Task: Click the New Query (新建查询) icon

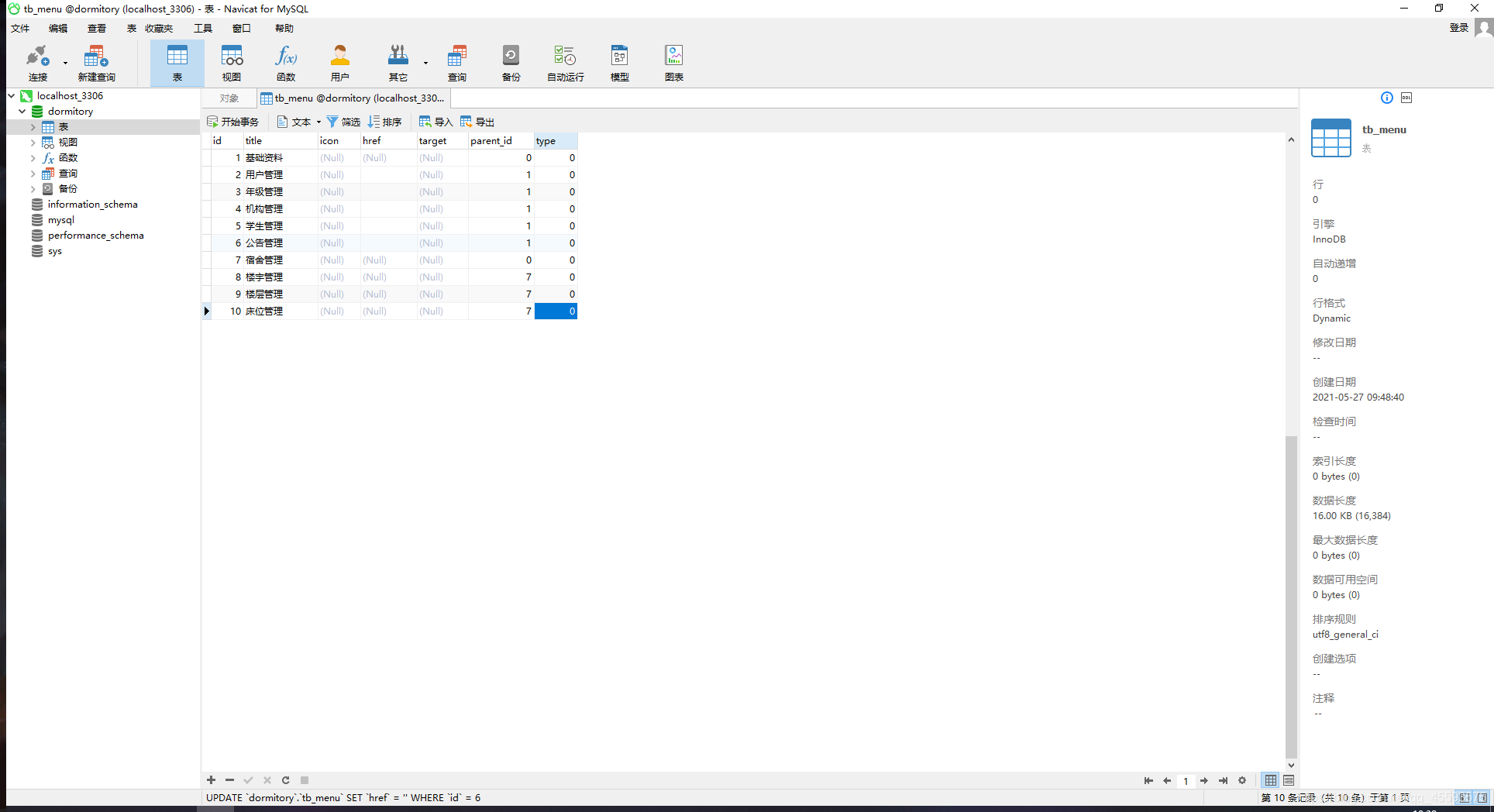Action: (96, 64)
